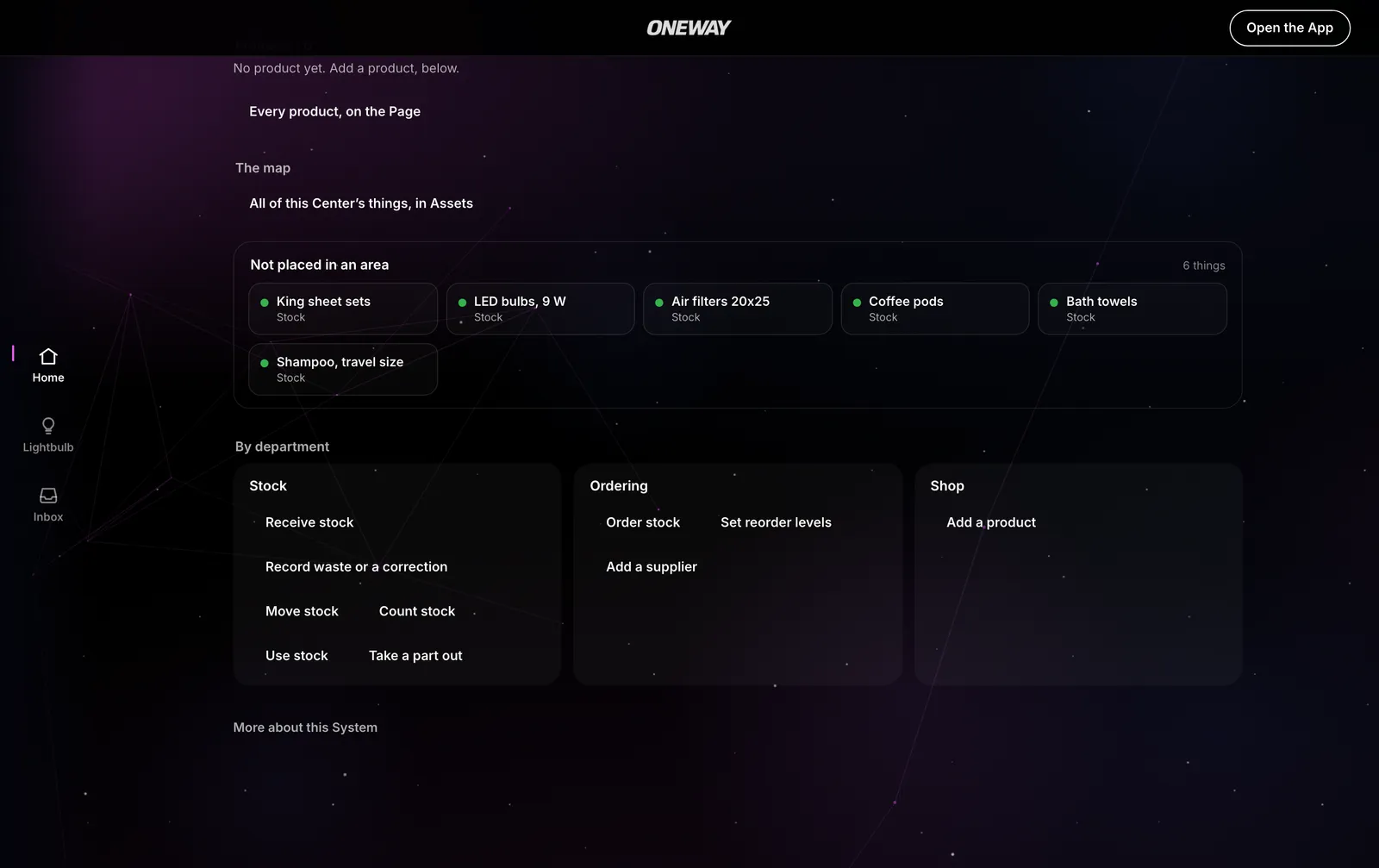Open All of this Center's things in Assets
Viewport: 1379px width, 868px height.
(361, 203)
